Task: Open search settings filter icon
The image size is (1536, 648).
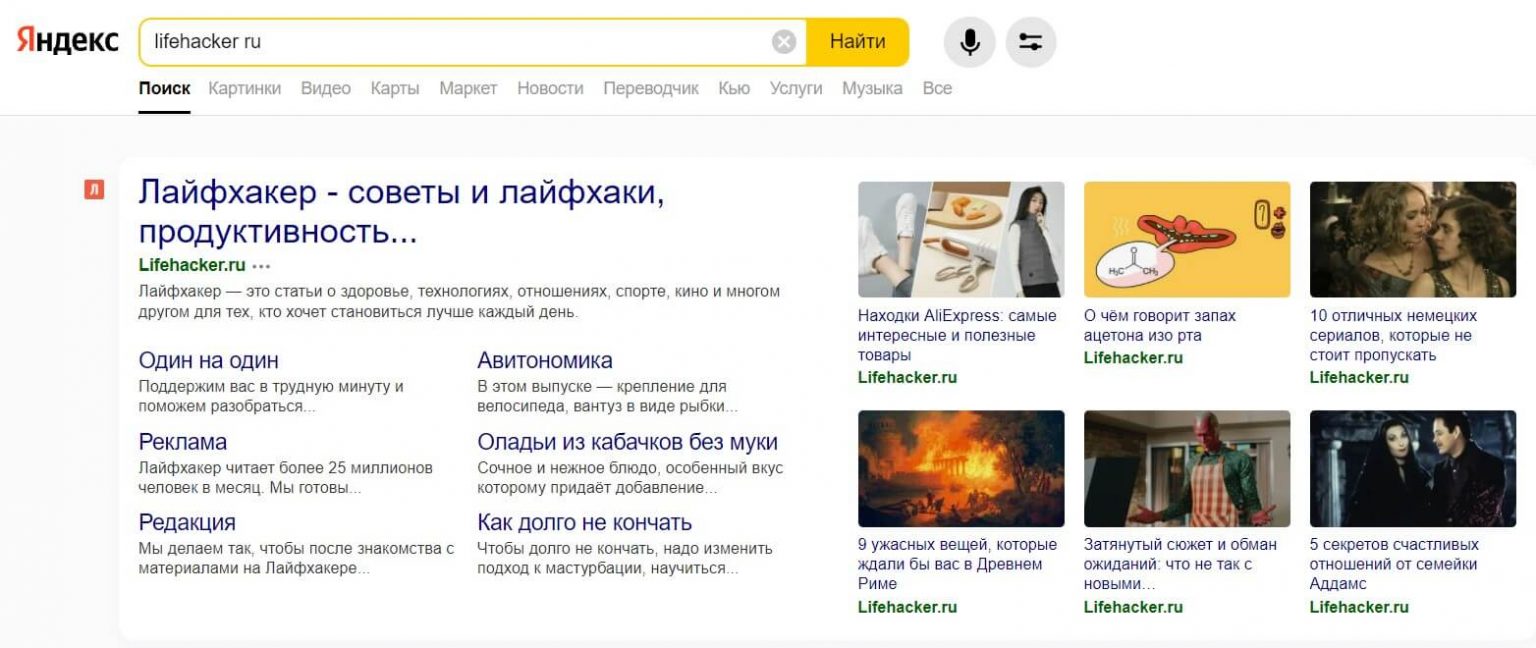Action: coord(1030,42)
